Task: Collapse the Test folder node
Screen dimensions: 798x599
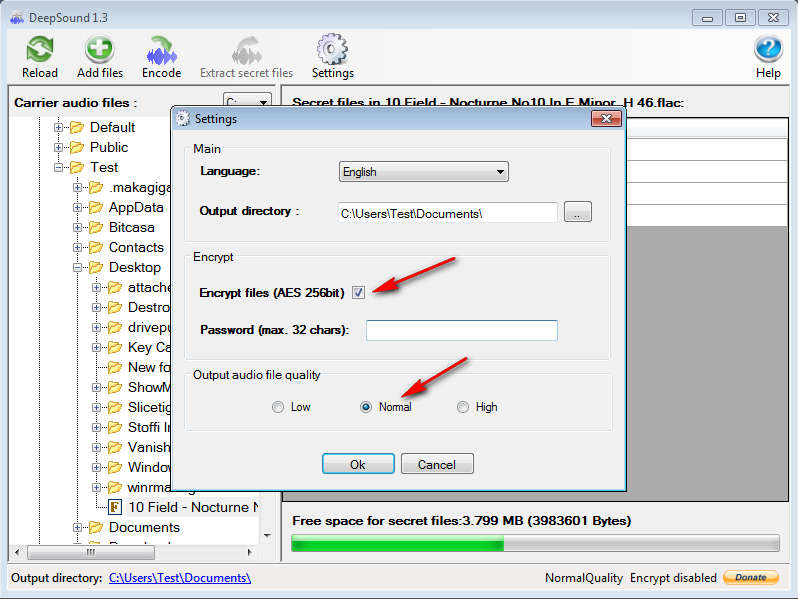Action: pos(59,167)
